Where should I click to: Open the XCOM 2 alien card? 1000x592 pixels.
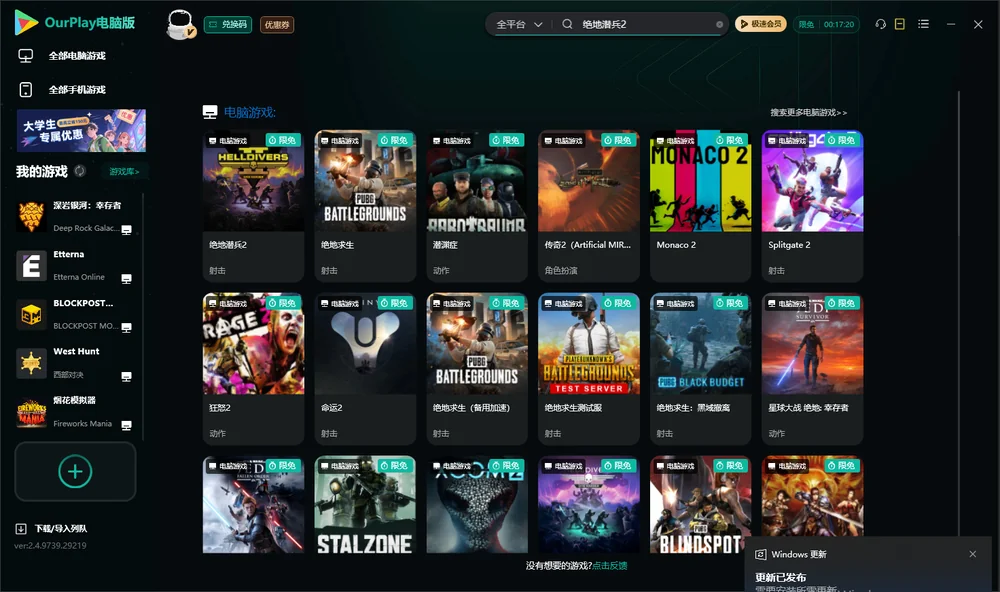click(x=477, y=504)
